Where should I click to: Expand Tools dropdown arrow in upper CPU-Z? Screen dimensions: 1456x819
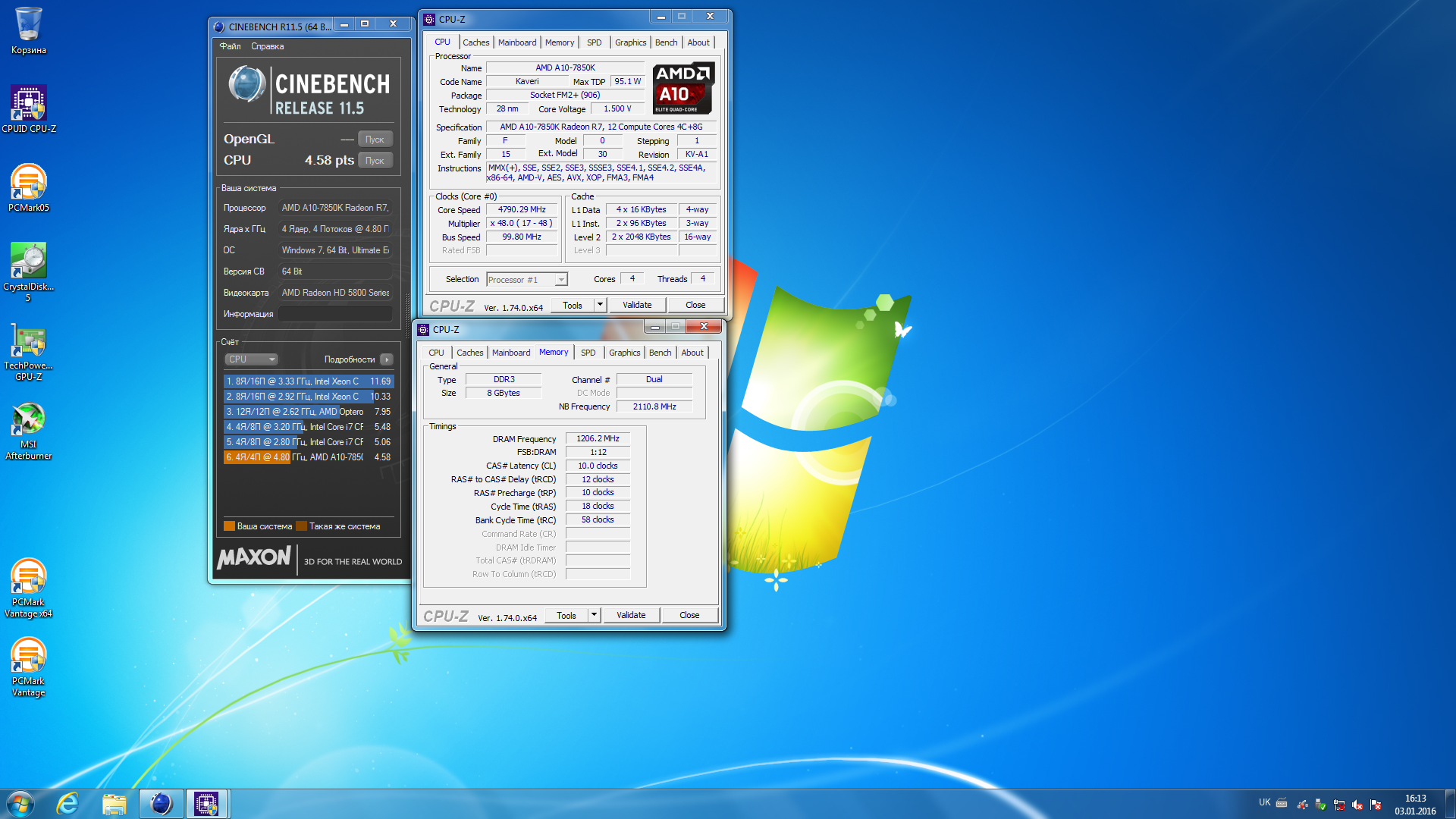click(600, 305)
